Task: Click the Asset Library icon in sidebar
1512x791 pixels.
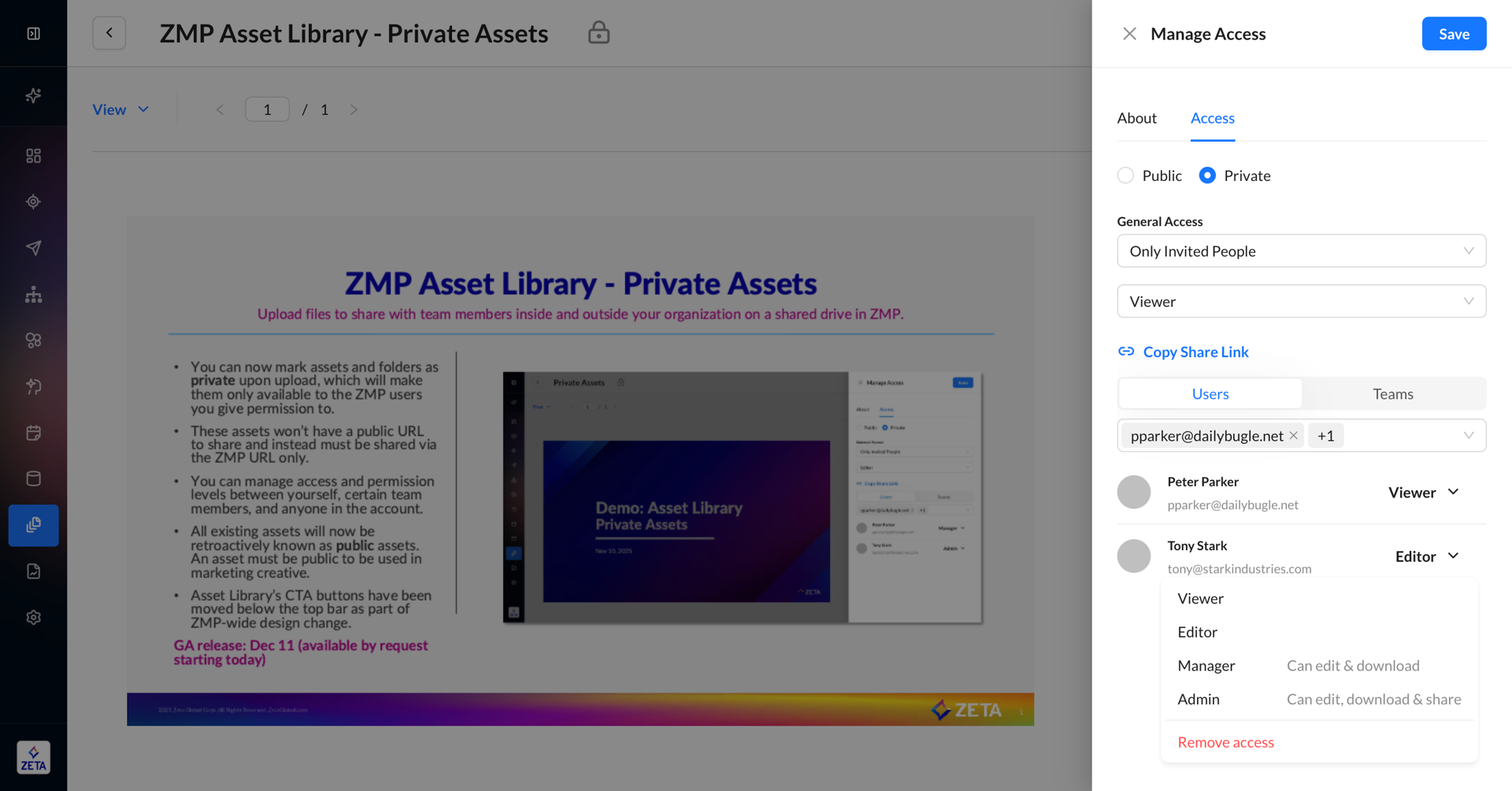Action: [x=33, y=525]
